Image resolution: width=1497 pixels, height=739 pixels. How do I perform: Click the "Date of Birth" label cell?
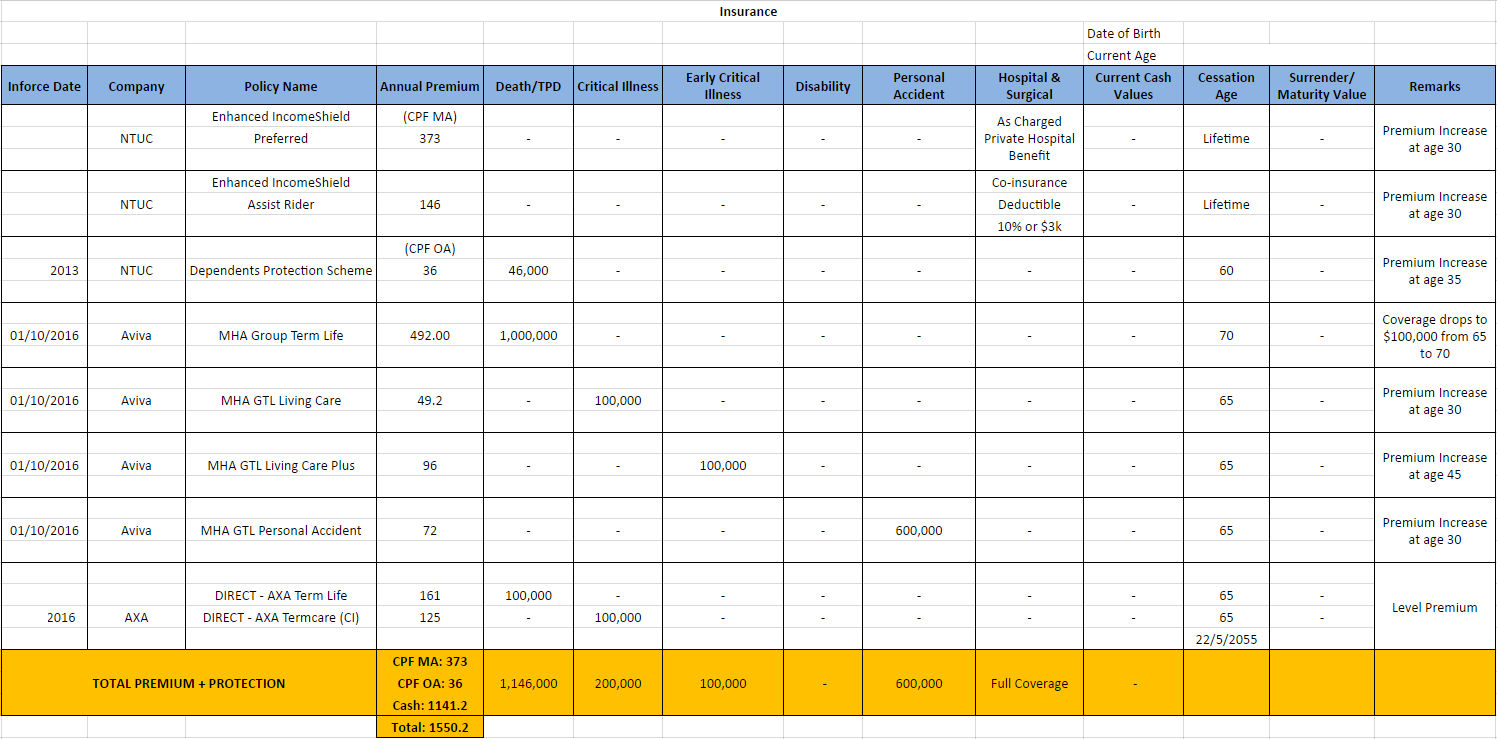(x=1132, y=33)
